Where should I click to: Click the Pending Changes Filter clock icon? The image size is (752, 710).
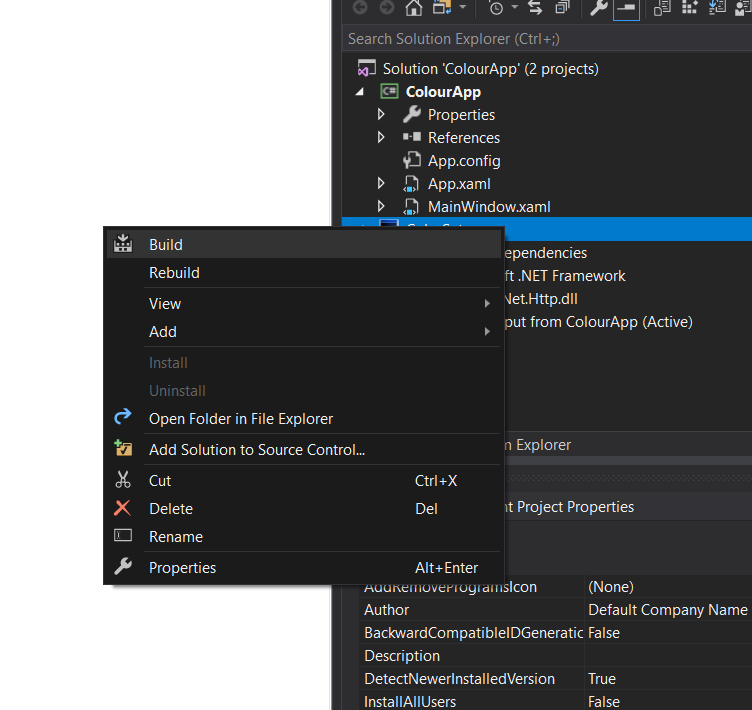[496, 8]
